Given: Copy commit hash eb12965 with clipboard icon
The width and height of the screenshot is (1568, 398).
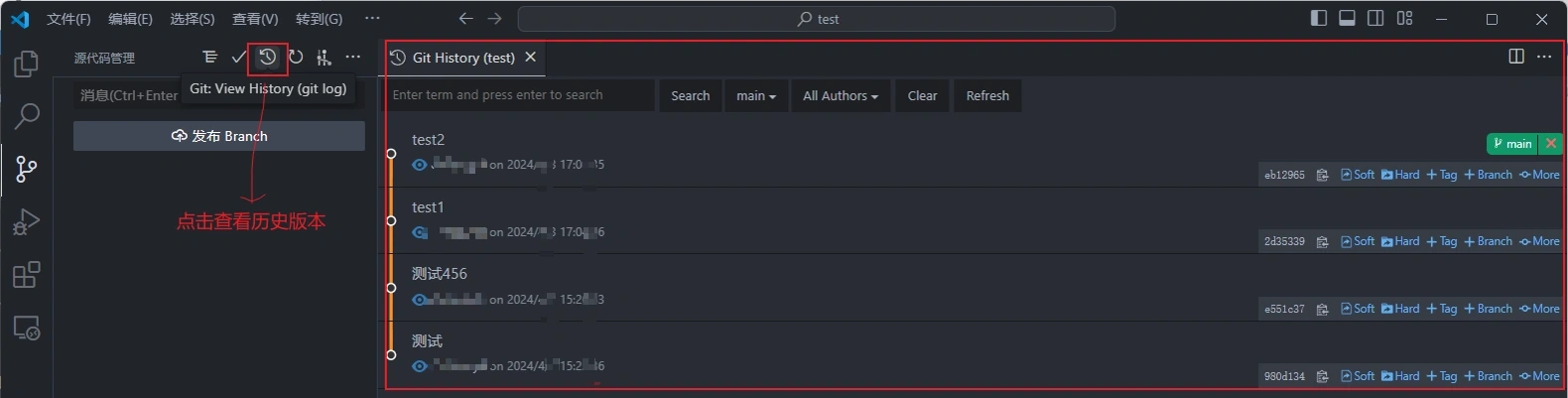Looking at the screenshot, I should [1322, 175].
